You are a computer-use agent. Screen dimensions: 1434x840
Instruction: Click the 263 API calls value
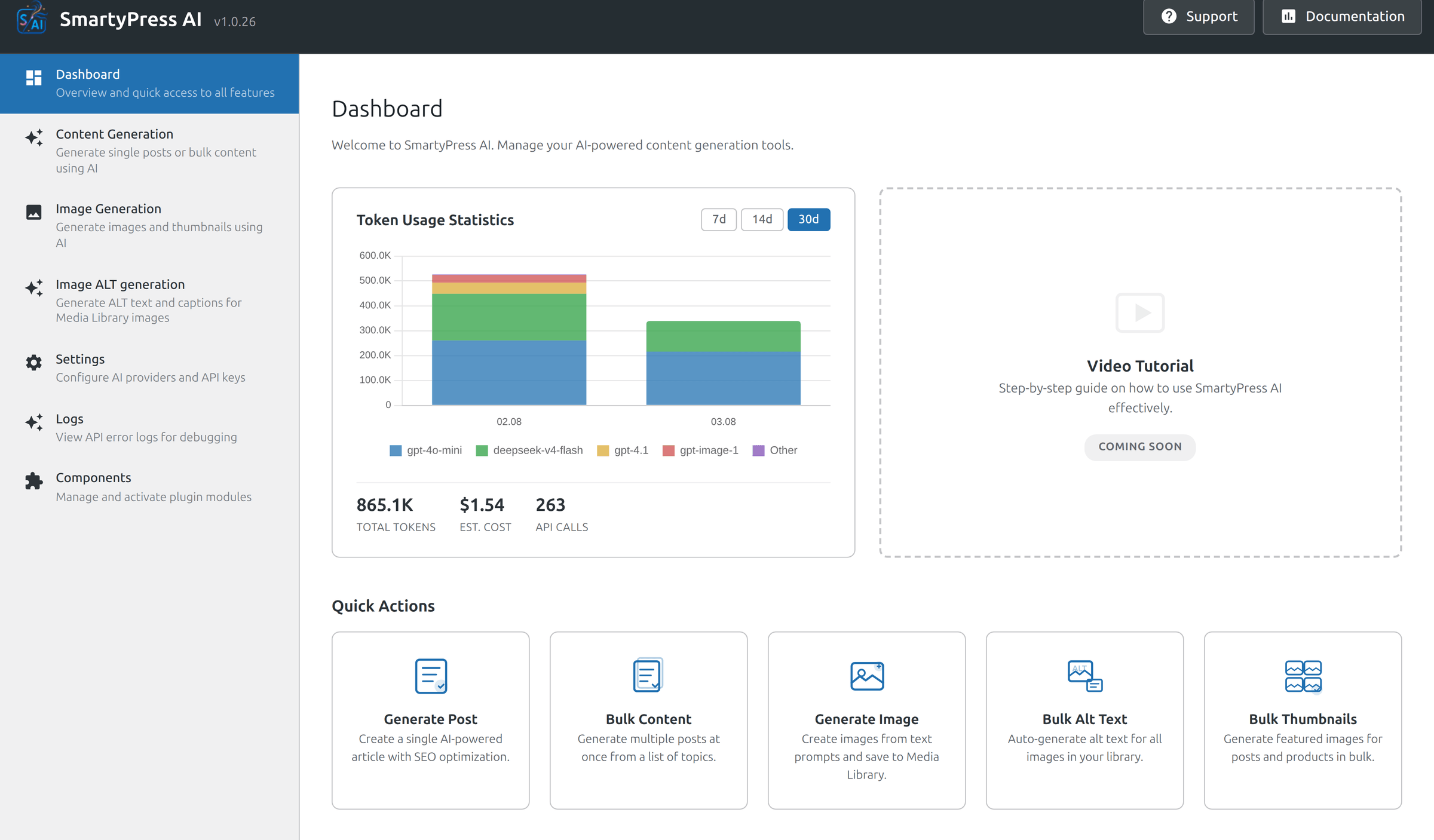550,505
